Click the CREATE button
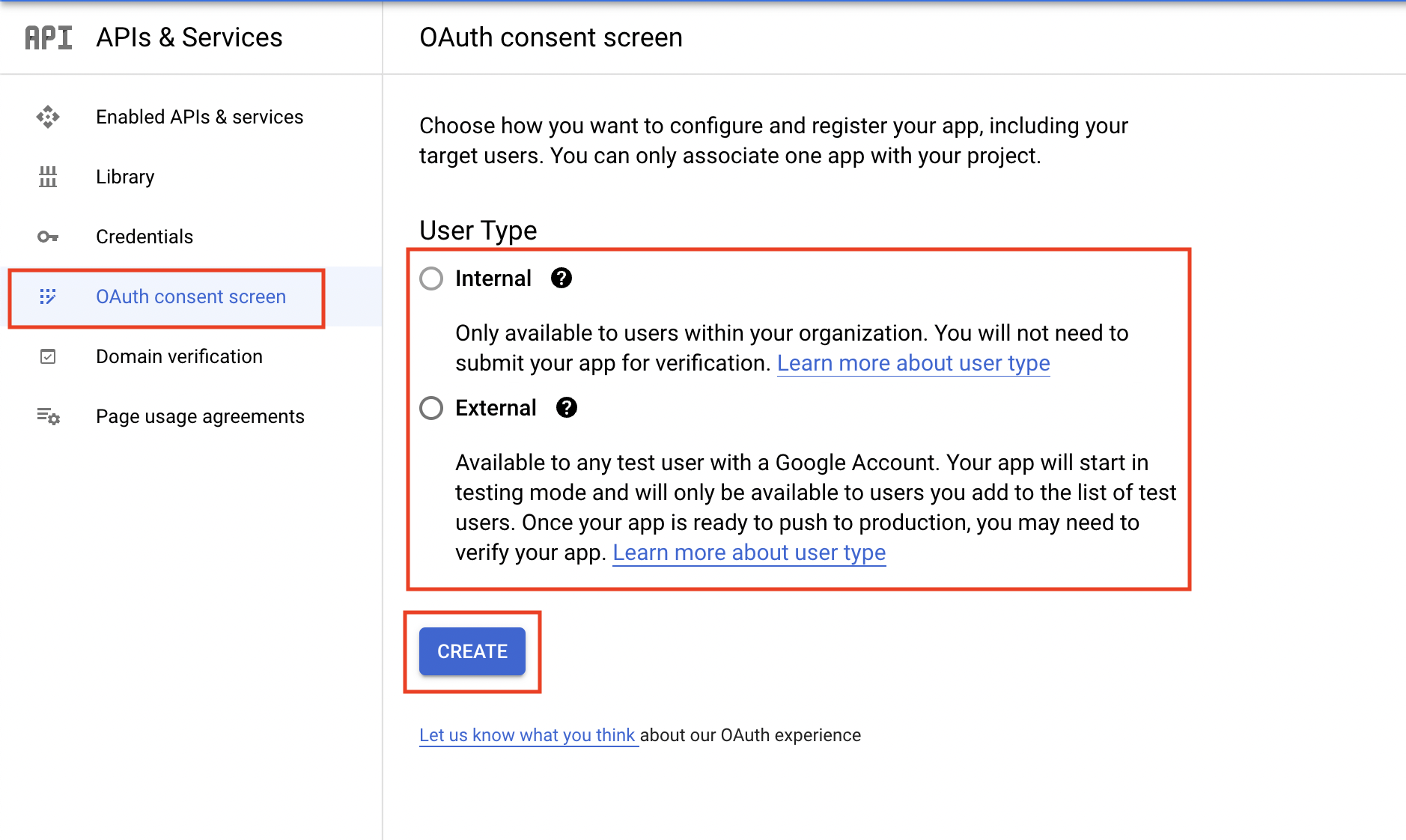This screenshot has width=1406, height=840. 472,651
